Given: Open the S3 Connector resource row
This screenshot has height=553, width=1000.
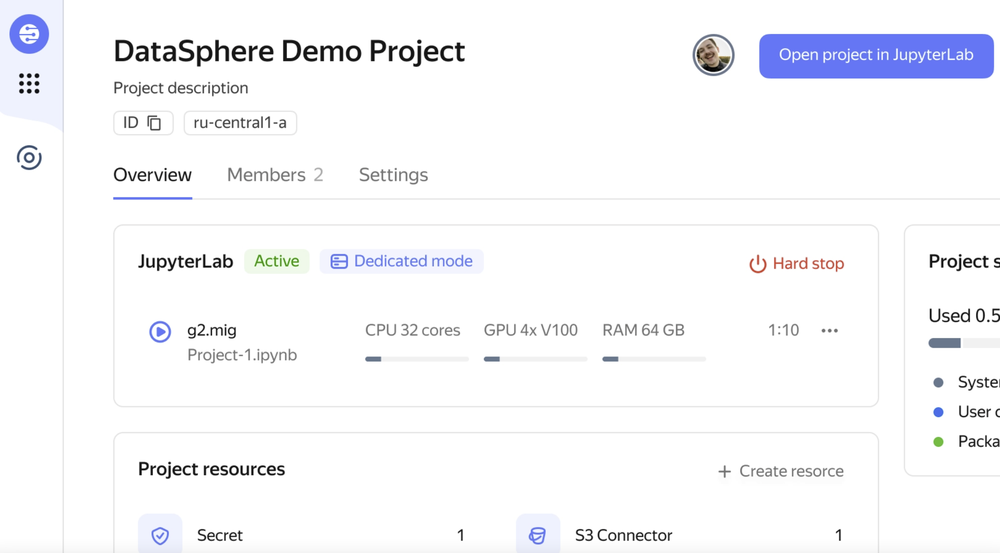Looking at the screenshot, I should tap(680, 535).
